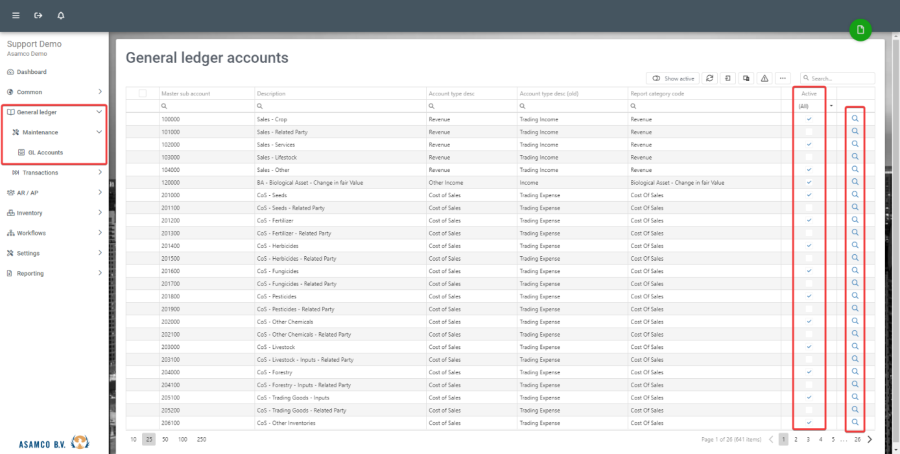Click the green document button
The height and width of the screenshot is (454, 900).
pyautogui.click(x=860, y=31)
